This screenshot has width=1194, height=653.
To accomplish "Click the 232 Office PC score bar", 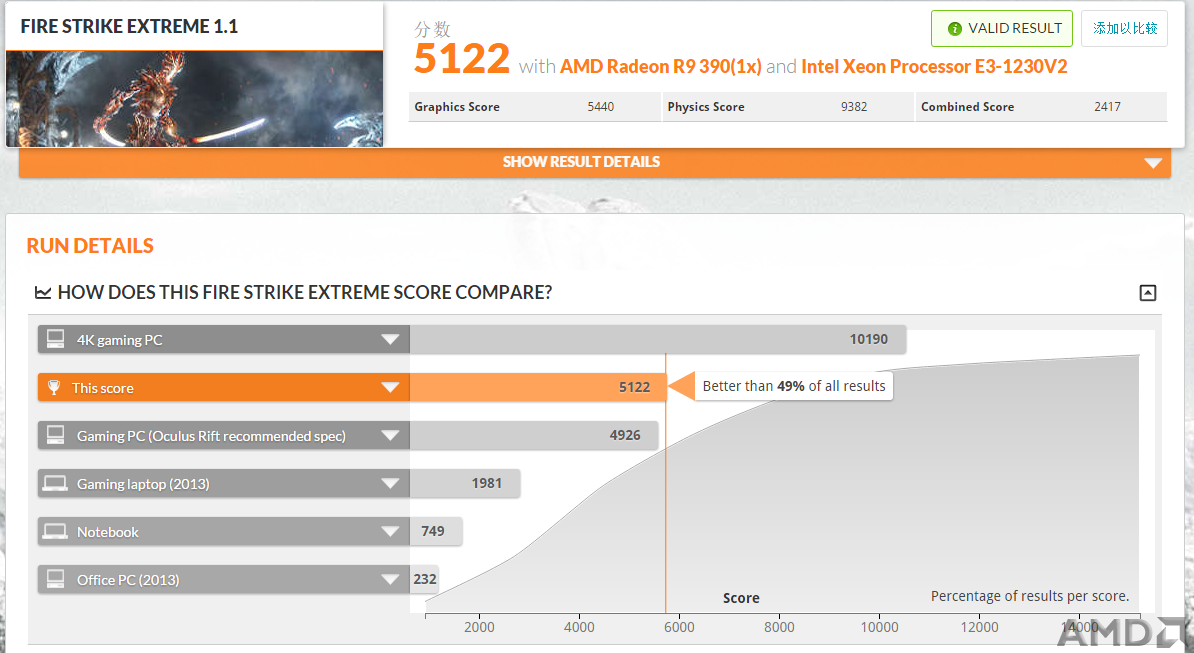I will pyautogui.click(x=424, y=579).
